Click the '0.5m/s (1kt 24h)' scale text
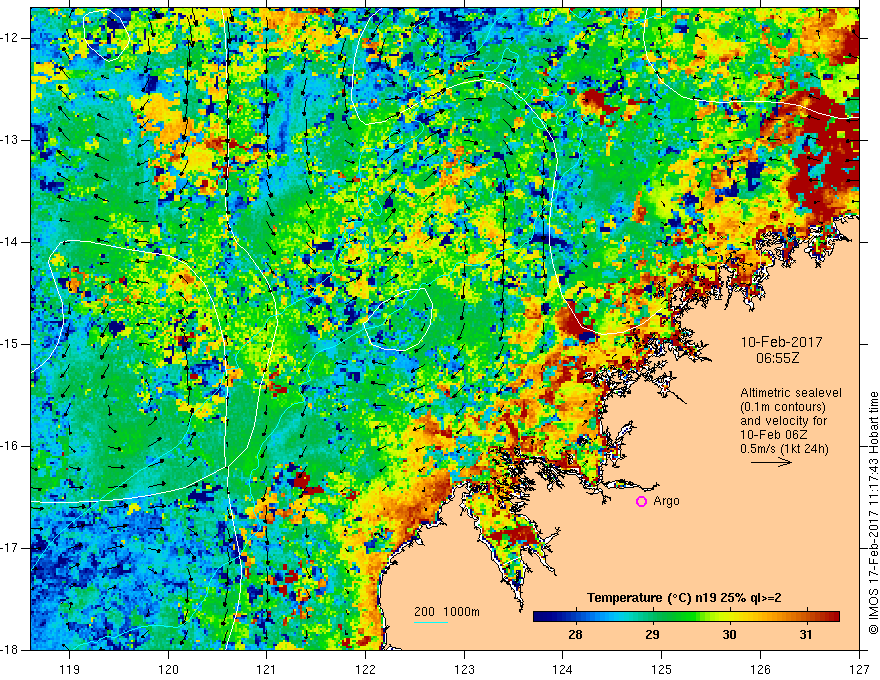 pos(784,449)
